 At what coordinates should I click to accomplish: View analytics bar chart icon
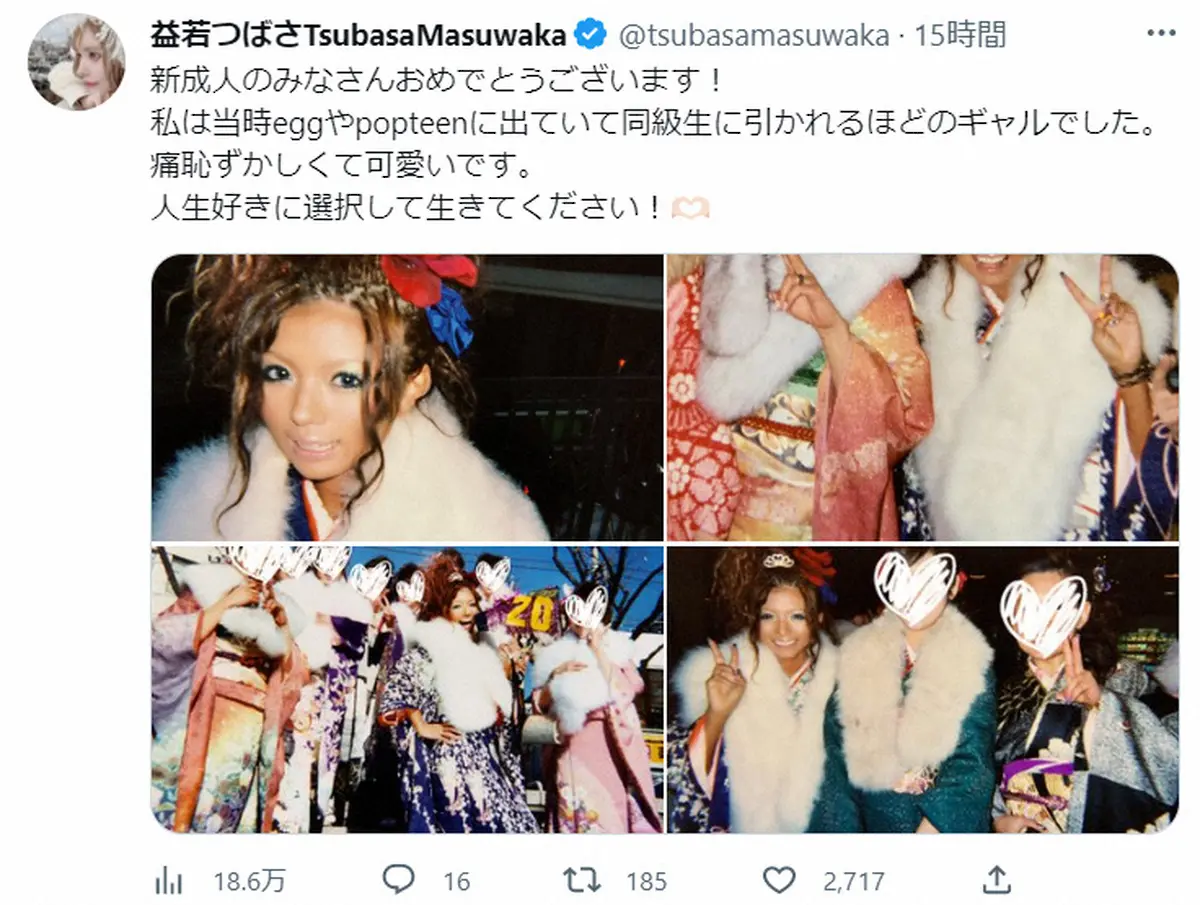click(x=169, y=880)
